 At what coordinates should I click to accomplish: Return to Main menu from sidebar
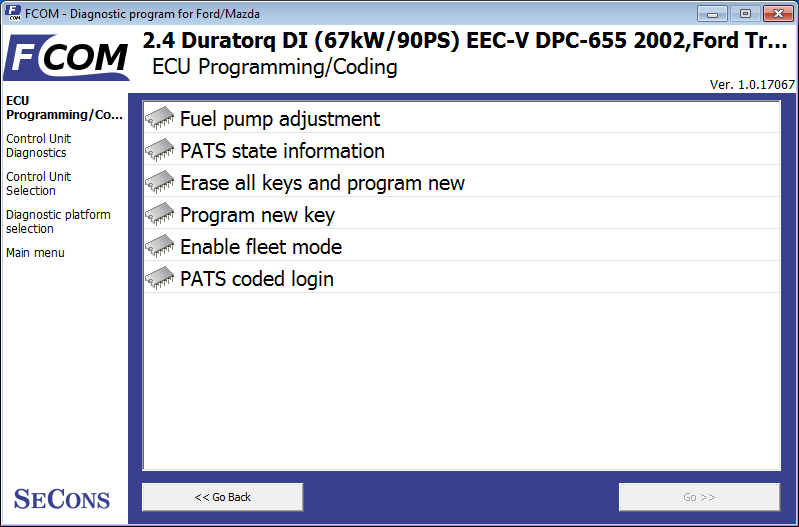point(35,253)
